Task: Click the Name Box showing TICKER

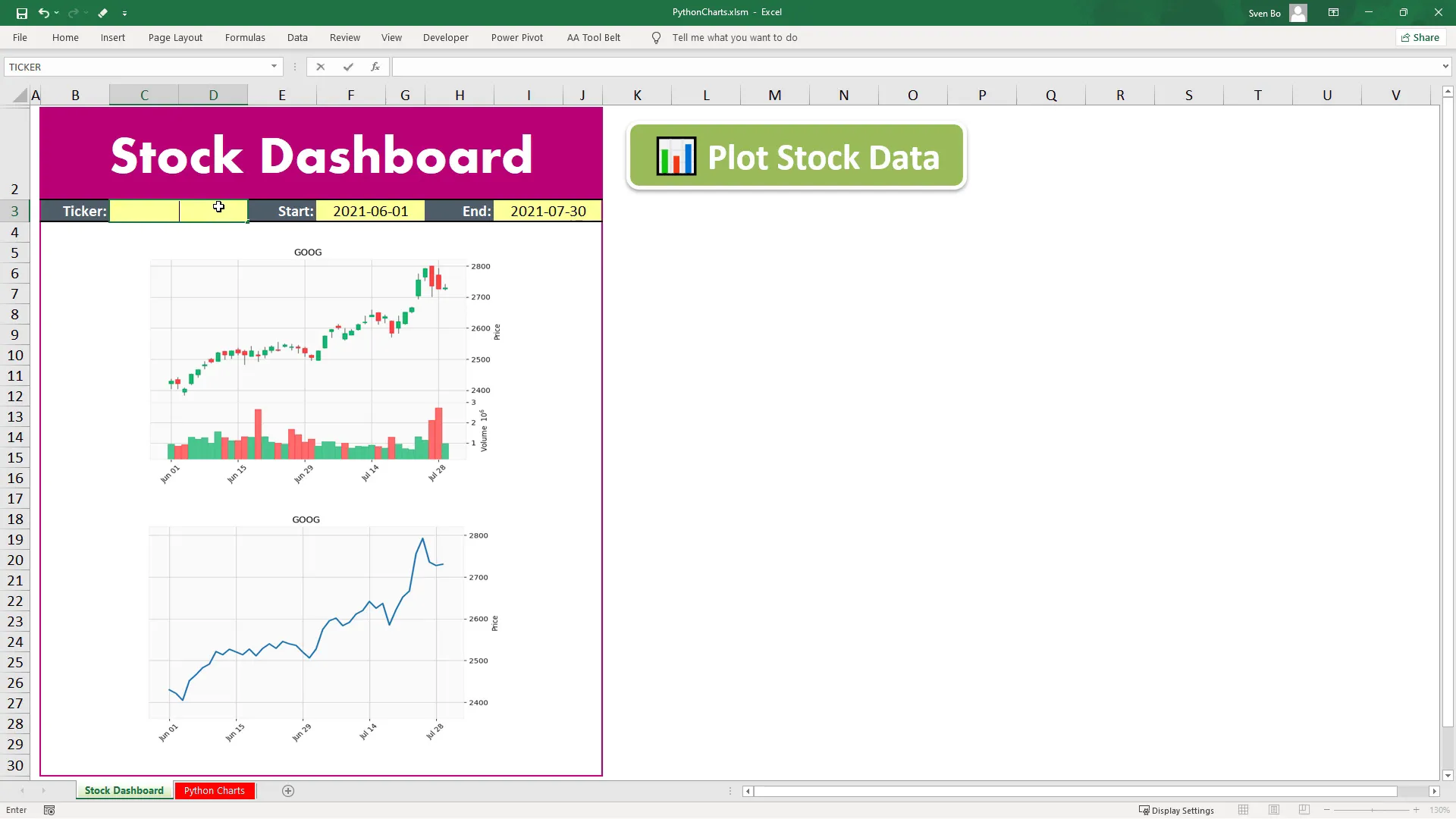Action: pos(136,67)
